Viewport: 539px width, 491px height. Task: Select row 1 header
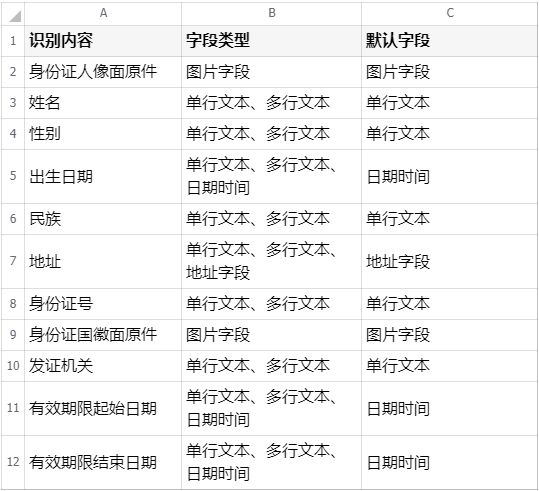pos(13,41)
